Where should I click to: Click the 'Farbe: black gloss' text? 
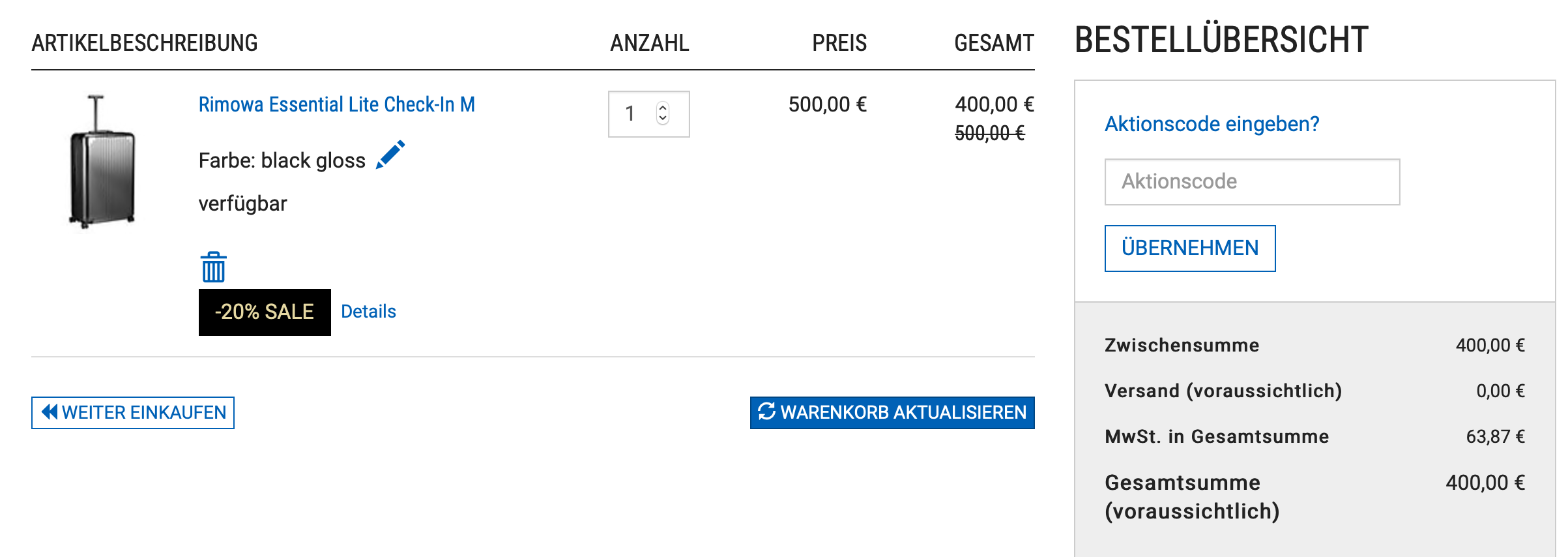(282, 160)
